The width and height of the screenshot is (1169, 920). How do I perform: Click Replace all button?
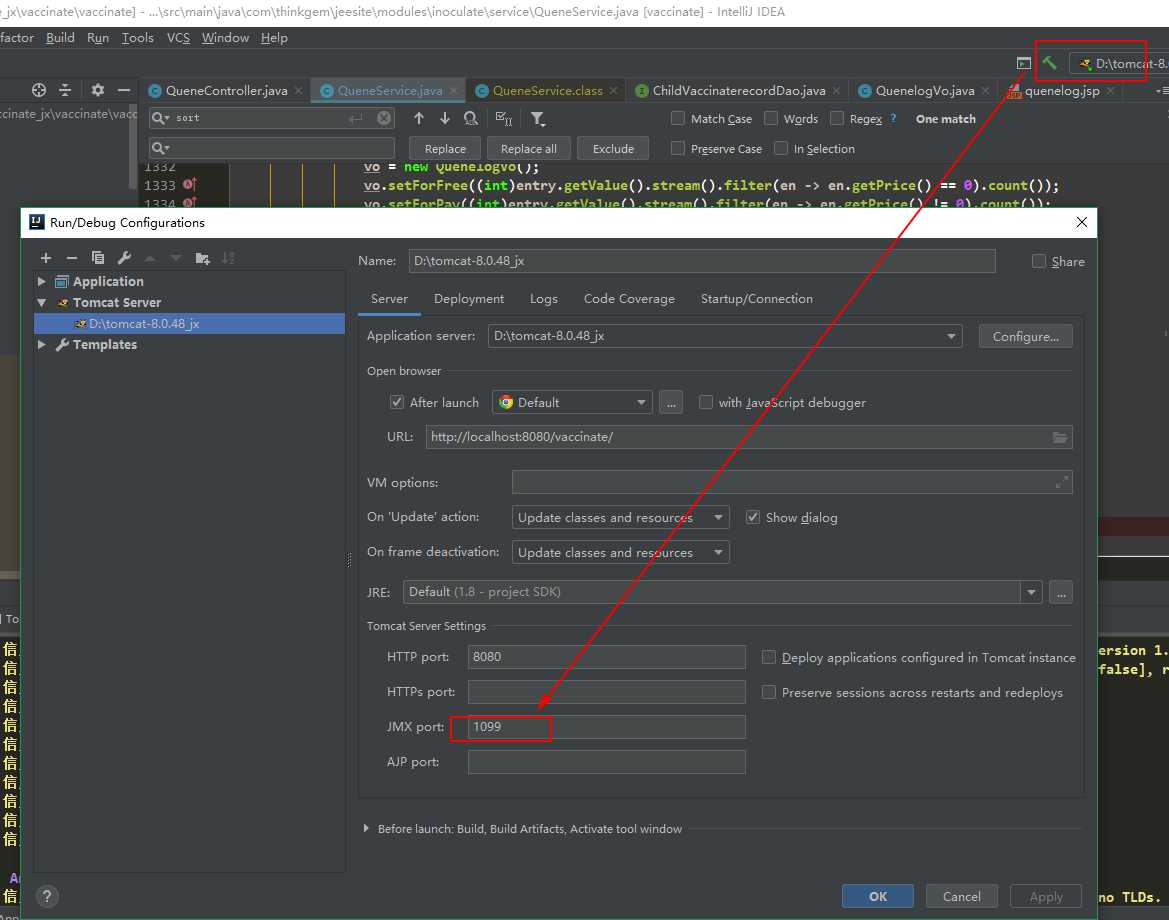(529, 148)
